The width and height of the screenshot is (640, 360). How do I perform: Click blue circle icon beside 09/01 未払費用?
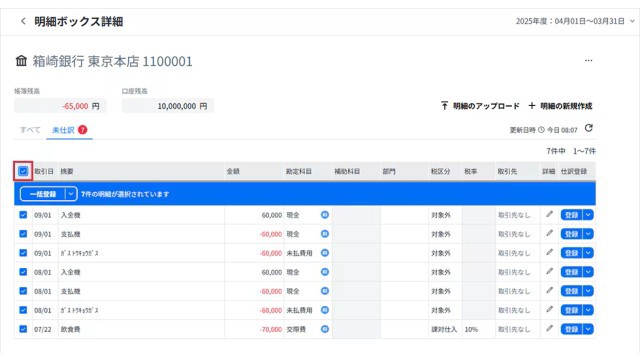pyautogui.click(x=324, y=253)
